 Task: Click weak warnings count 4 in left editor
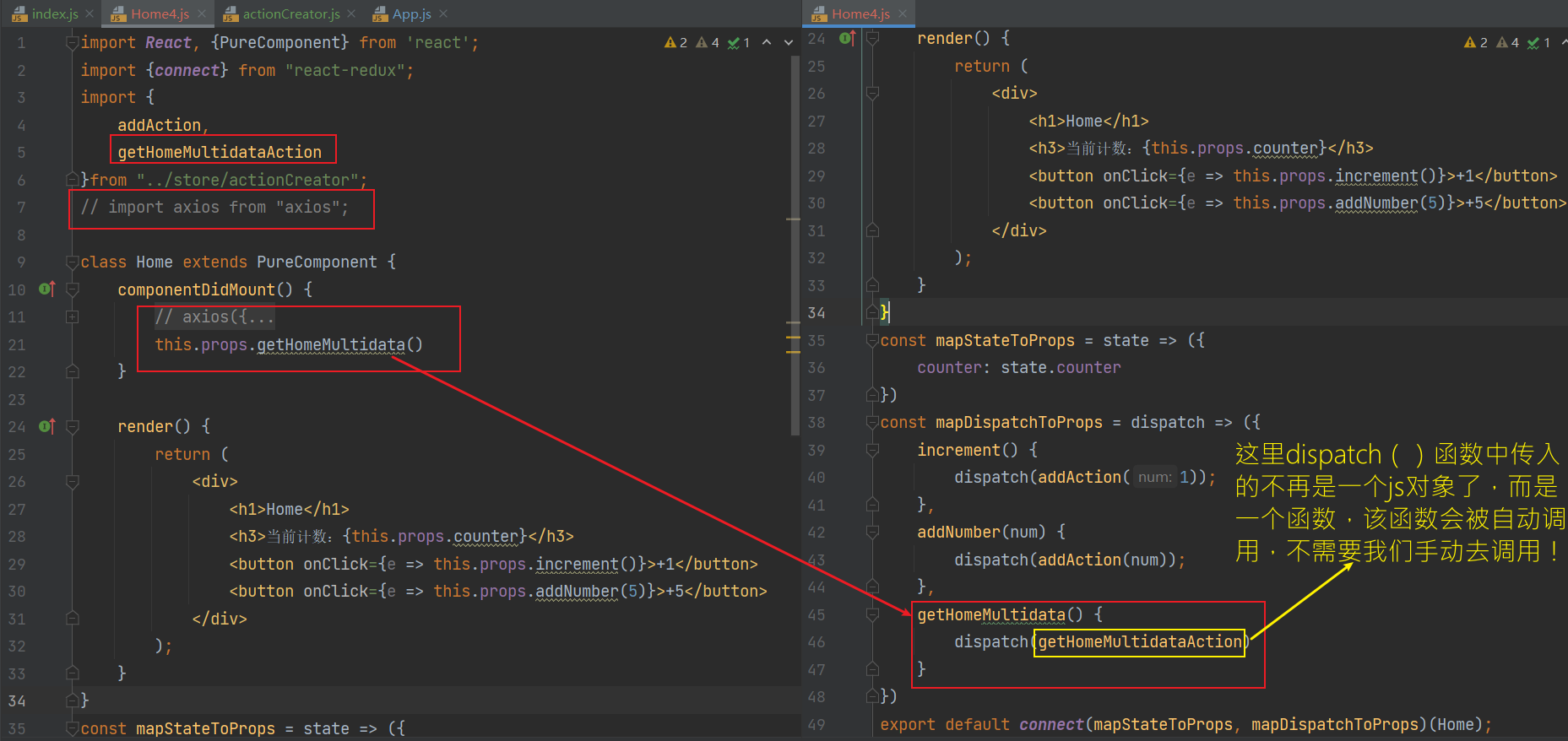pos(707,42)
